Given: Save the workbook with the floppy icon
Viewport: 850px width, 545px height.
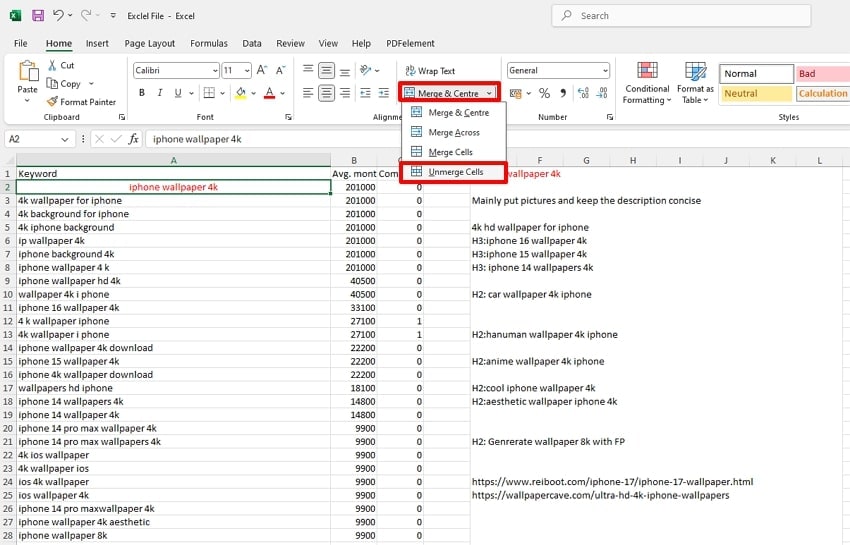Looking at the screenshot, I should (x=38, y=16).
